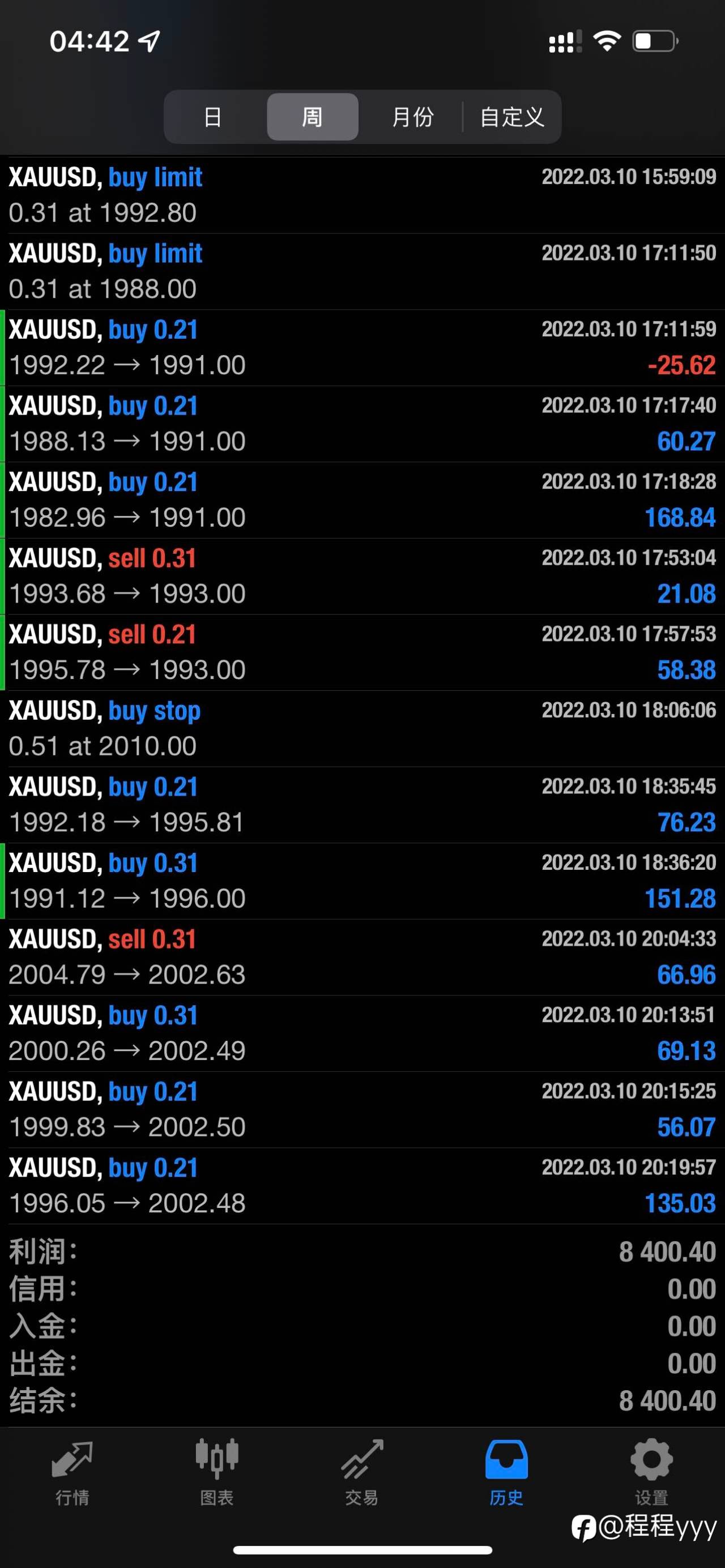Open sell 0.31 trade 1993.68 → 1993.00
Screen dimensions: 725x1568
pyautogui.click(x=362, y=576)
